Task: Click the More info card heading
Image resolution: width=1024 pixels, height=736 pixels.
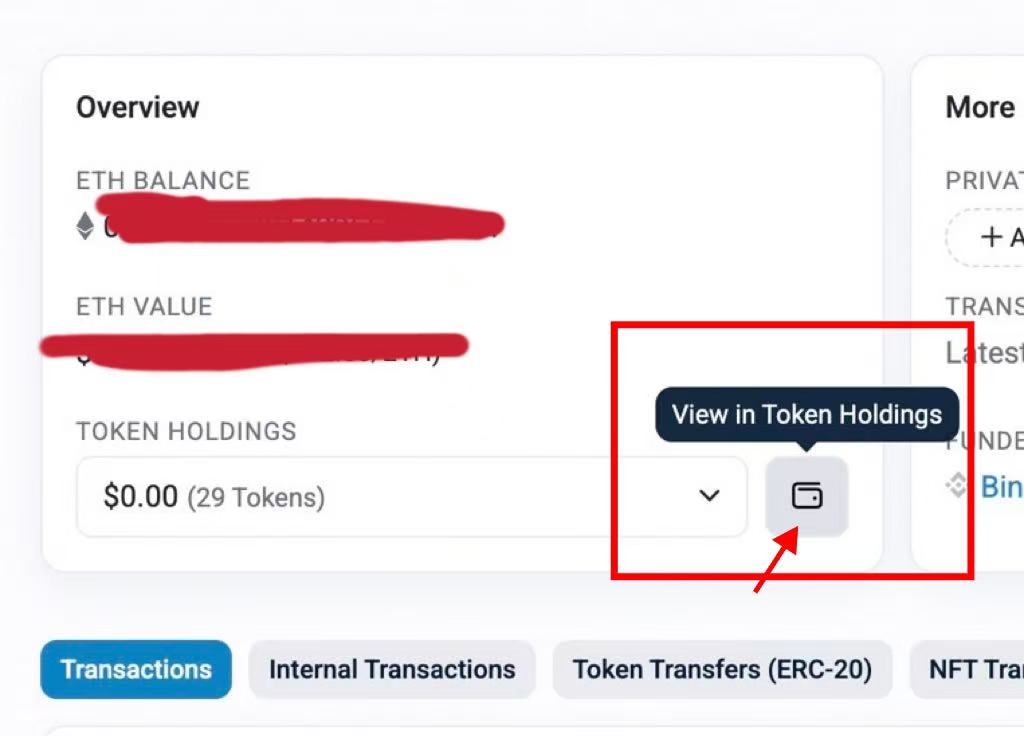Action: pos(981,107)
